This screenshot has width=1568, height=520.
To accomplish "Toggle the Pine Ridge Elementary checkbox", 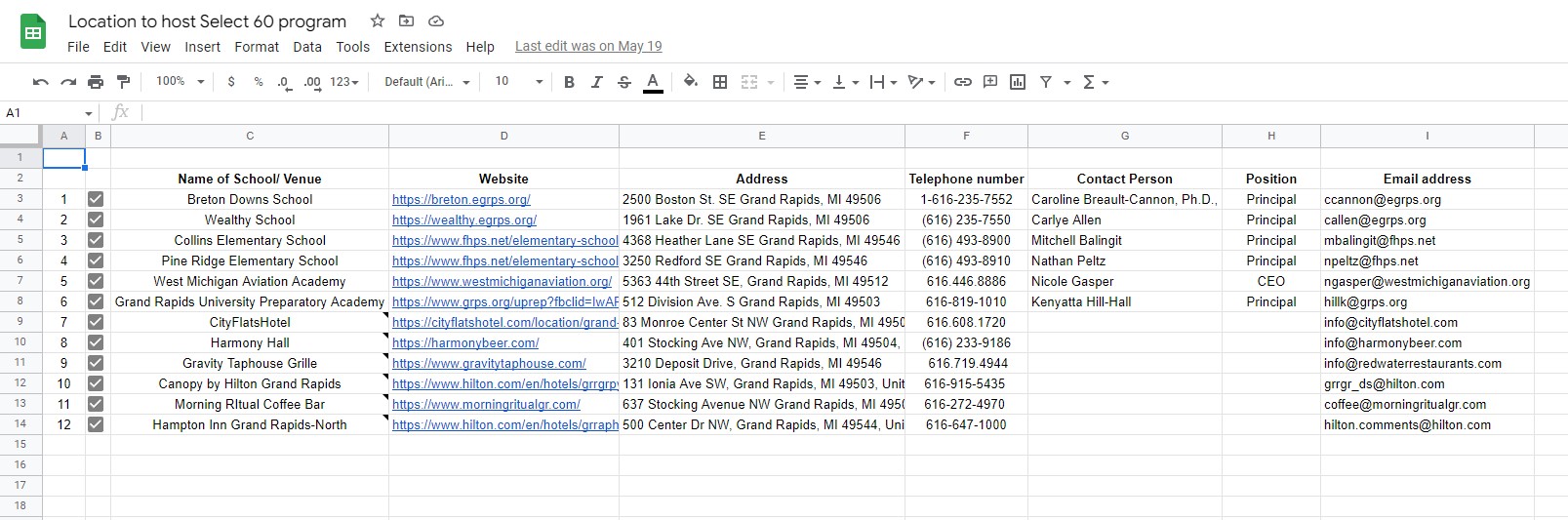I will (96, 260).
